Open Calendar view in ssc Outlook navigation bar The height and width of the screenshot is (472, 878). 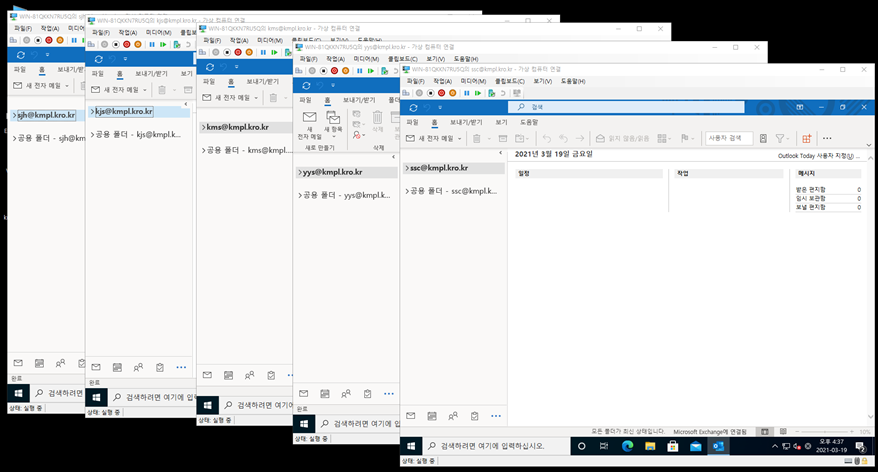(432, 416)
